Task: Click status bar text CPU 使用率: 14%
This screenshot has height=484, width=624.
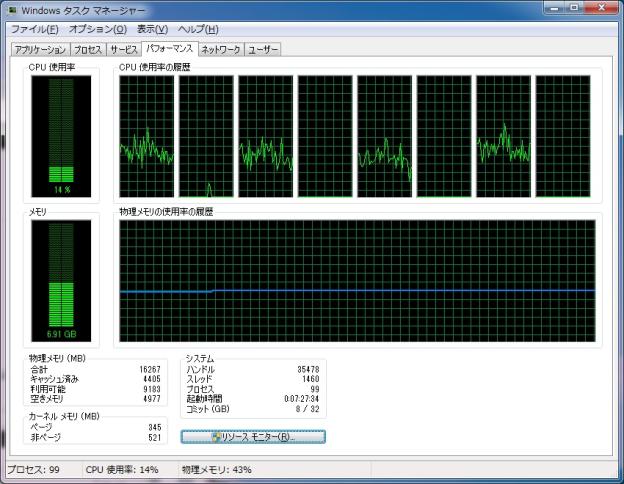Action: 122,470
